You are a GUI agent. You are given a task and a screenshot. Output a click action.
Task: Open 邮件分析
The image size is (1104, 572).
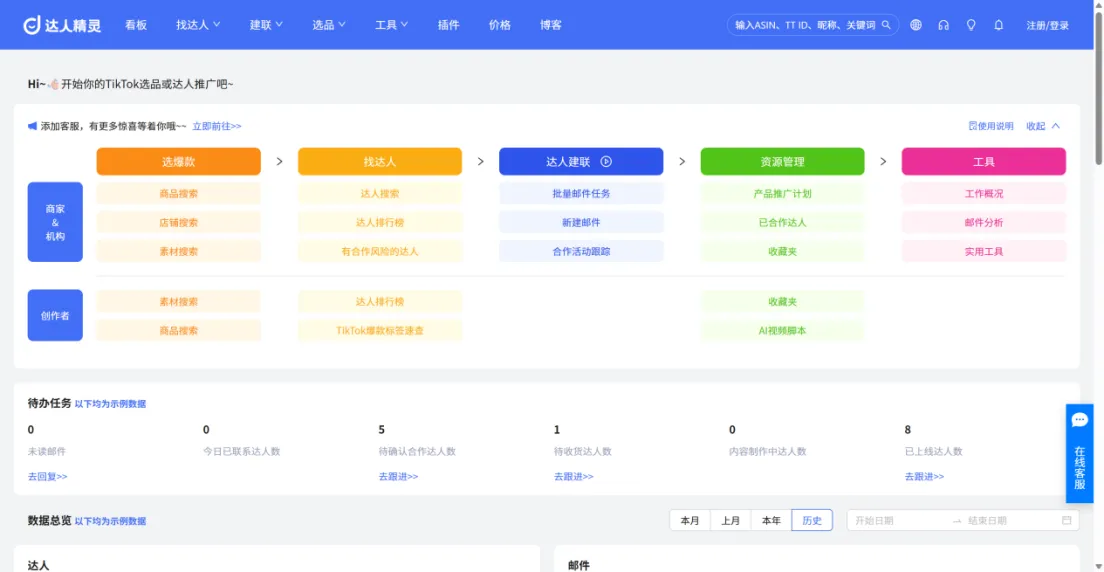click(x=984, y=223)
